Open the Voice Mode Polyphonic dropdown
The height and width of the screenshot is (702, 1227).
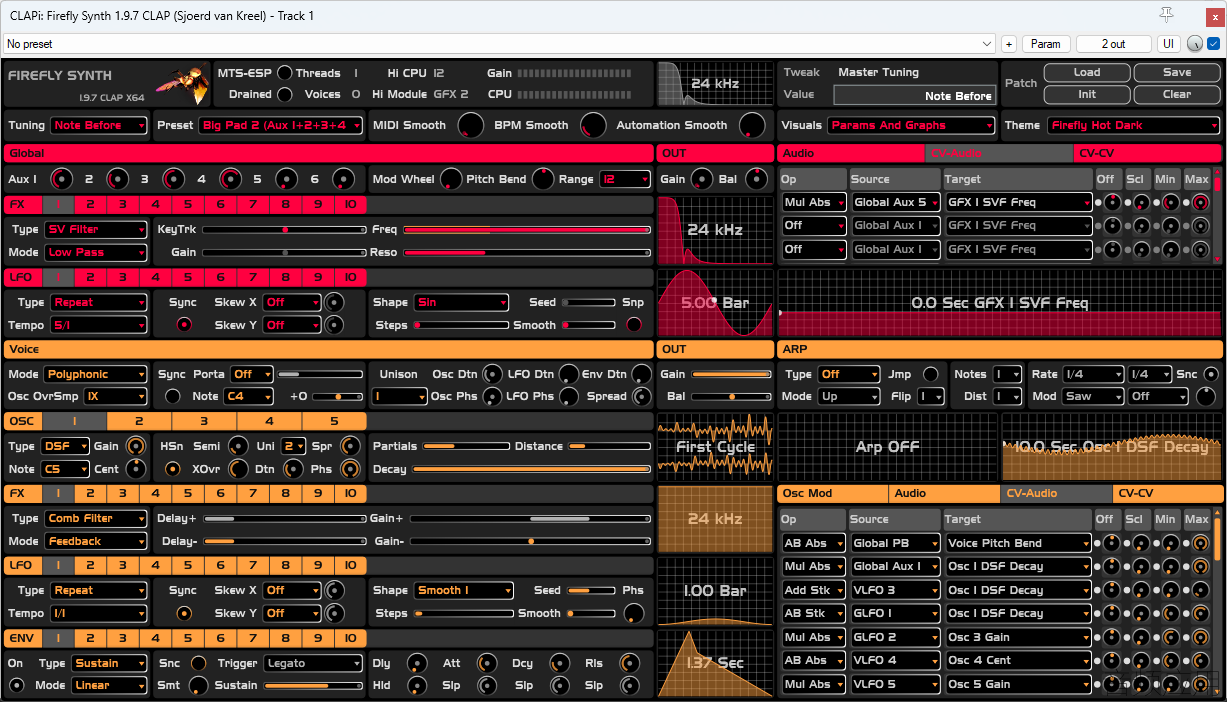96,374
